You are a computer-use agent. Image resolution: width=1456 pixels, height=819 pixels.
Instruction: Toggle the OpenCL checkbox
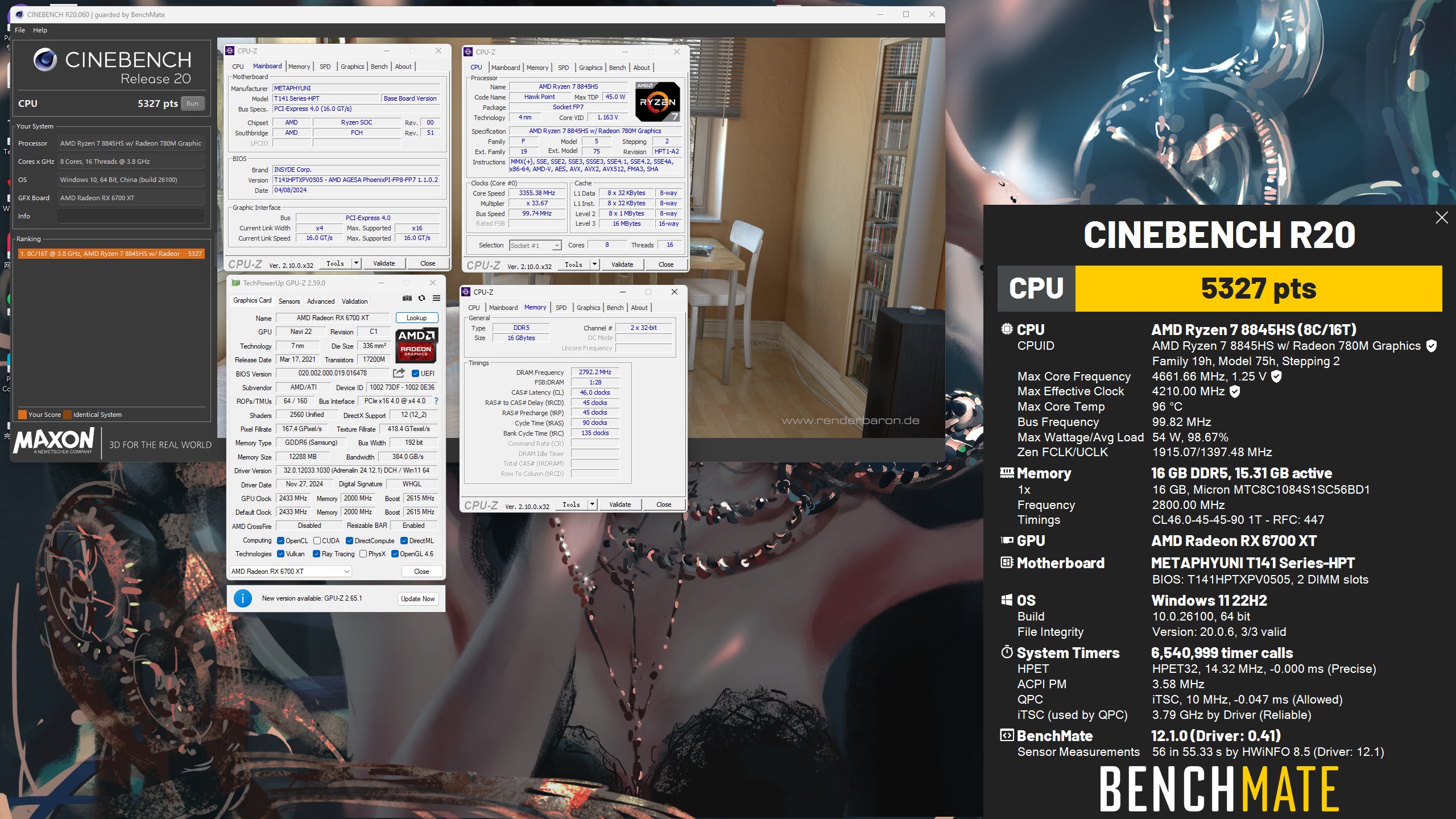point(280,541)
